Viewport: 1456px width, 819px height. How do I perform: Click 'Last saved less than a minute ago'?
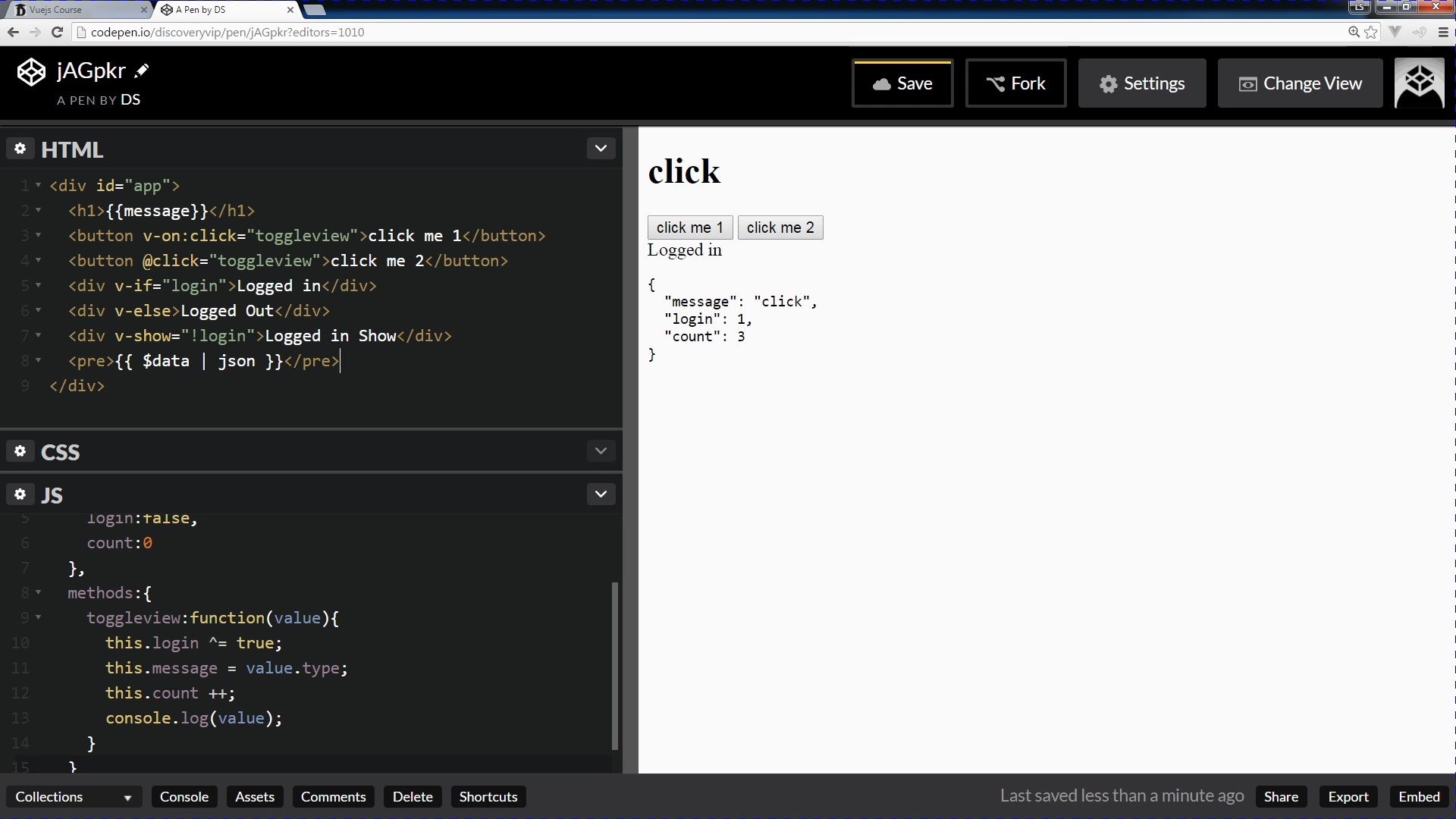point(1122,795)
